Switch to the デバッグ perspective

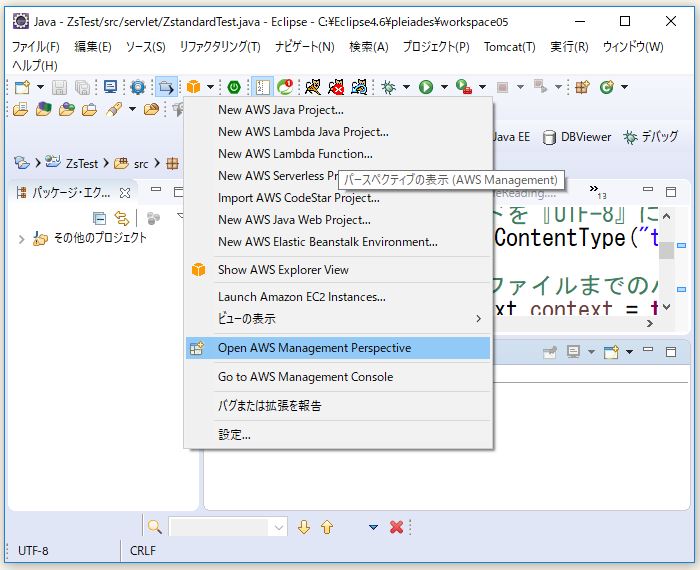[650, 137]
